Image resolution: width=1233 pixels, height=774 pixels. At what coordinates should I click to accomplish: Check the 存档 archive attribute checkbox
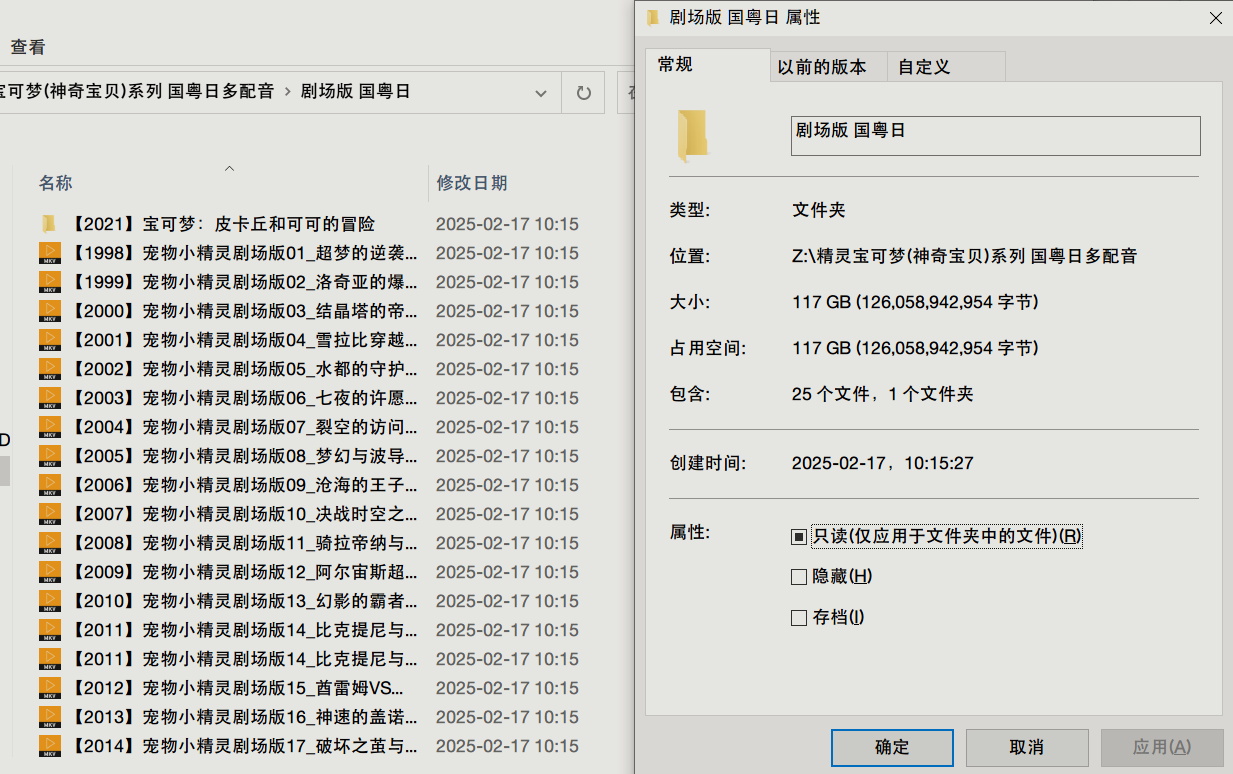(798, 617)
